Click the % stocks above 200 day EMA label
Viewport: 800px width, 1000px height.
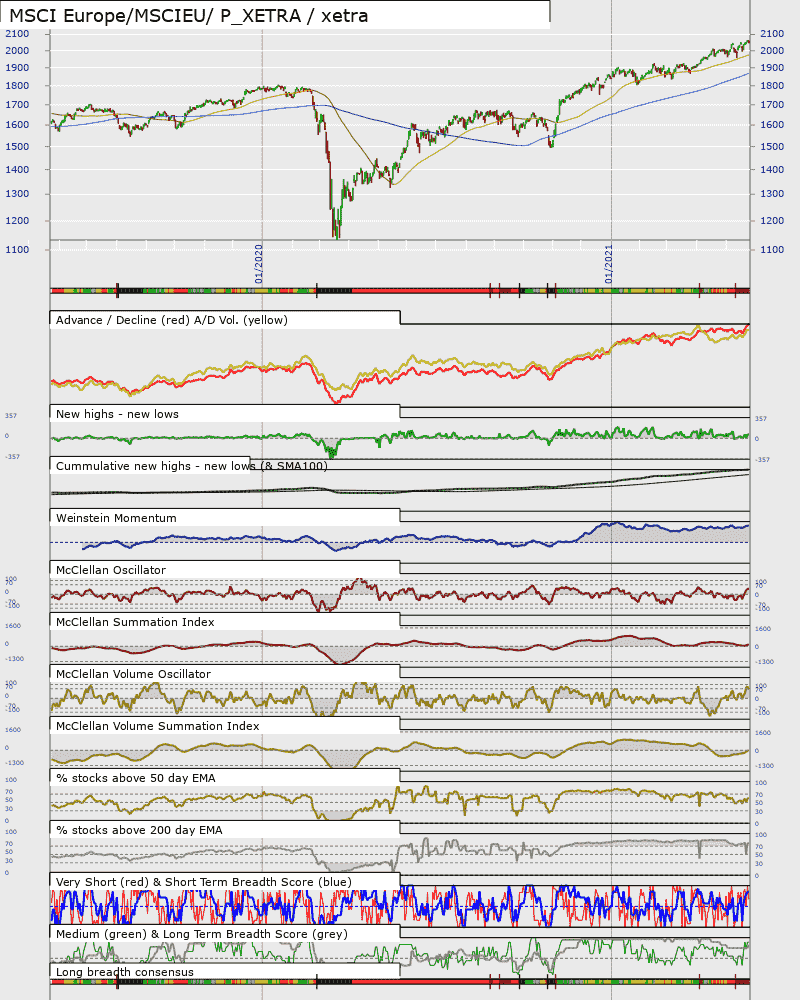click(139, 830)
